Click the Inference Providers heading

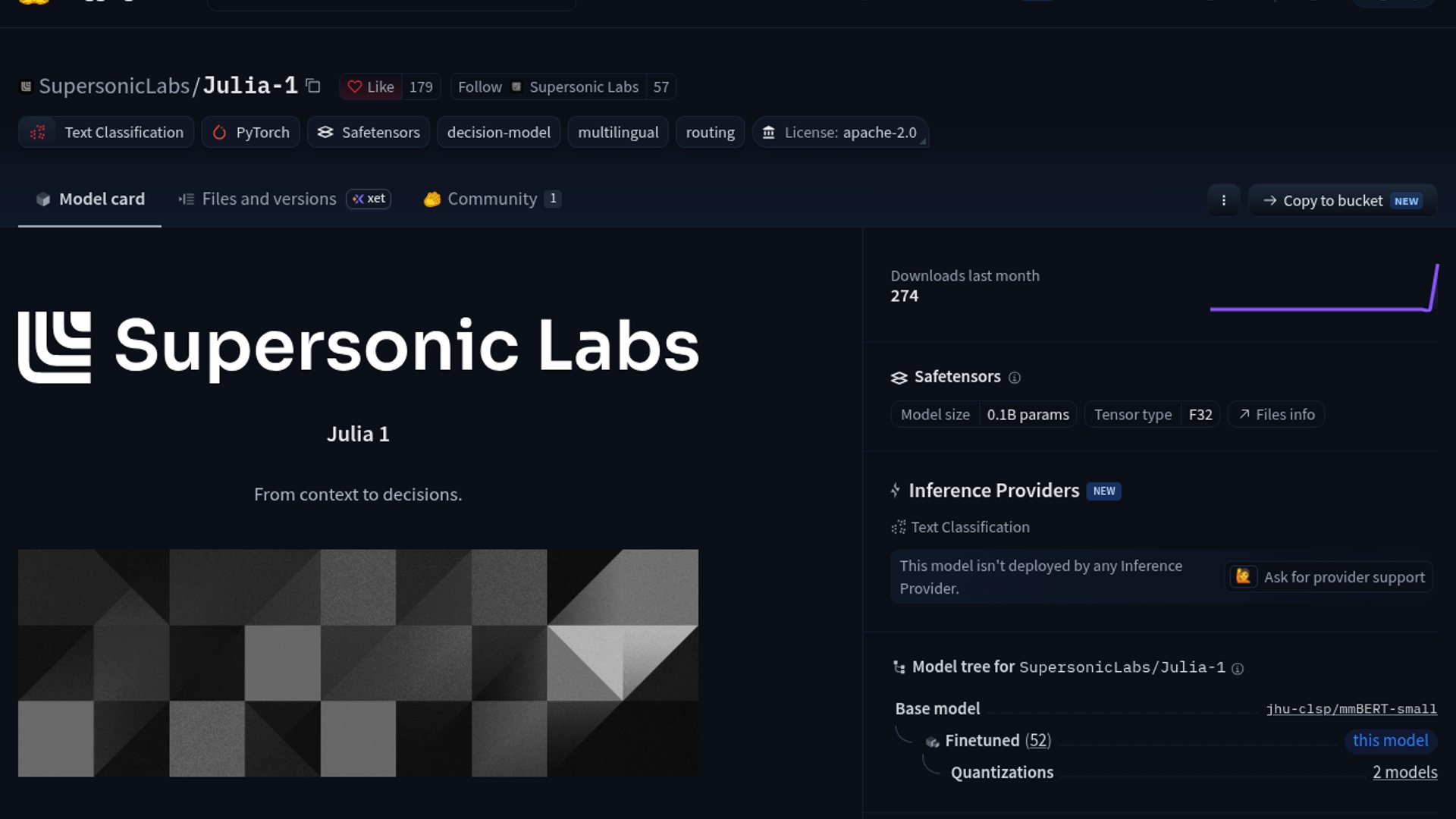[x=993, y=490]
